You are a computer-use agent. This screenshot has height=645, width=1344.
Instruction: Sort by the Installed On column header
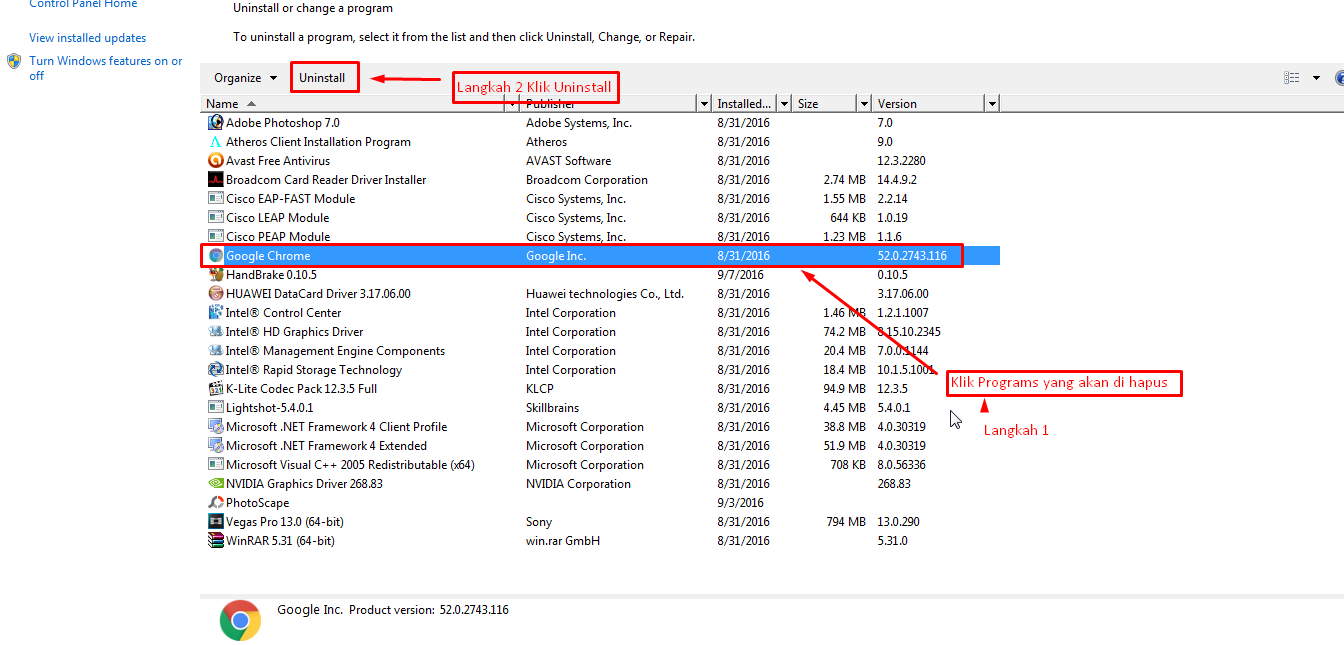pyautogui.click(x=744, y=104)
